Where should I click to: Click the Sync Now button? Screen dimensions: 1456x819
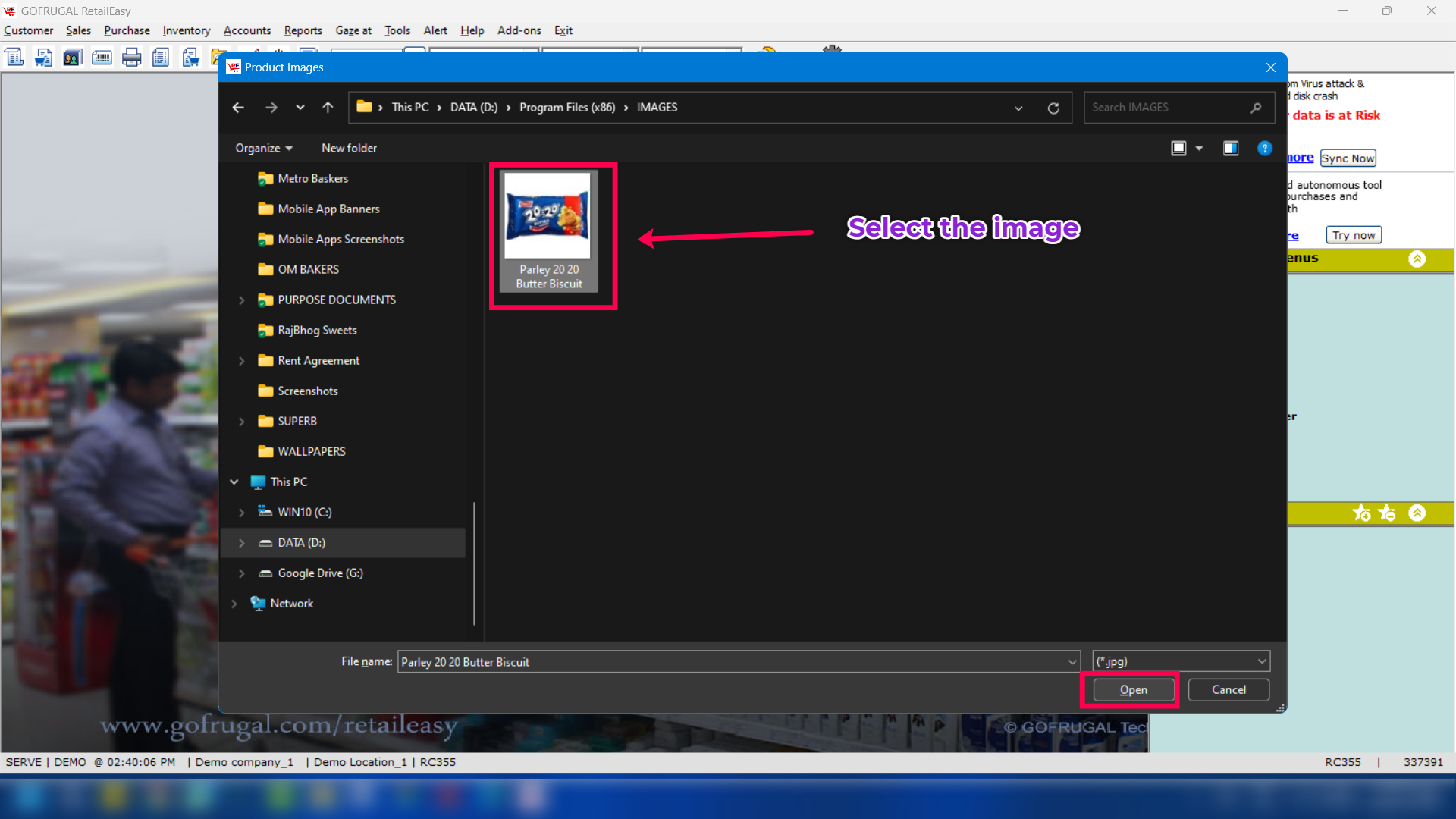point(1348,158)
